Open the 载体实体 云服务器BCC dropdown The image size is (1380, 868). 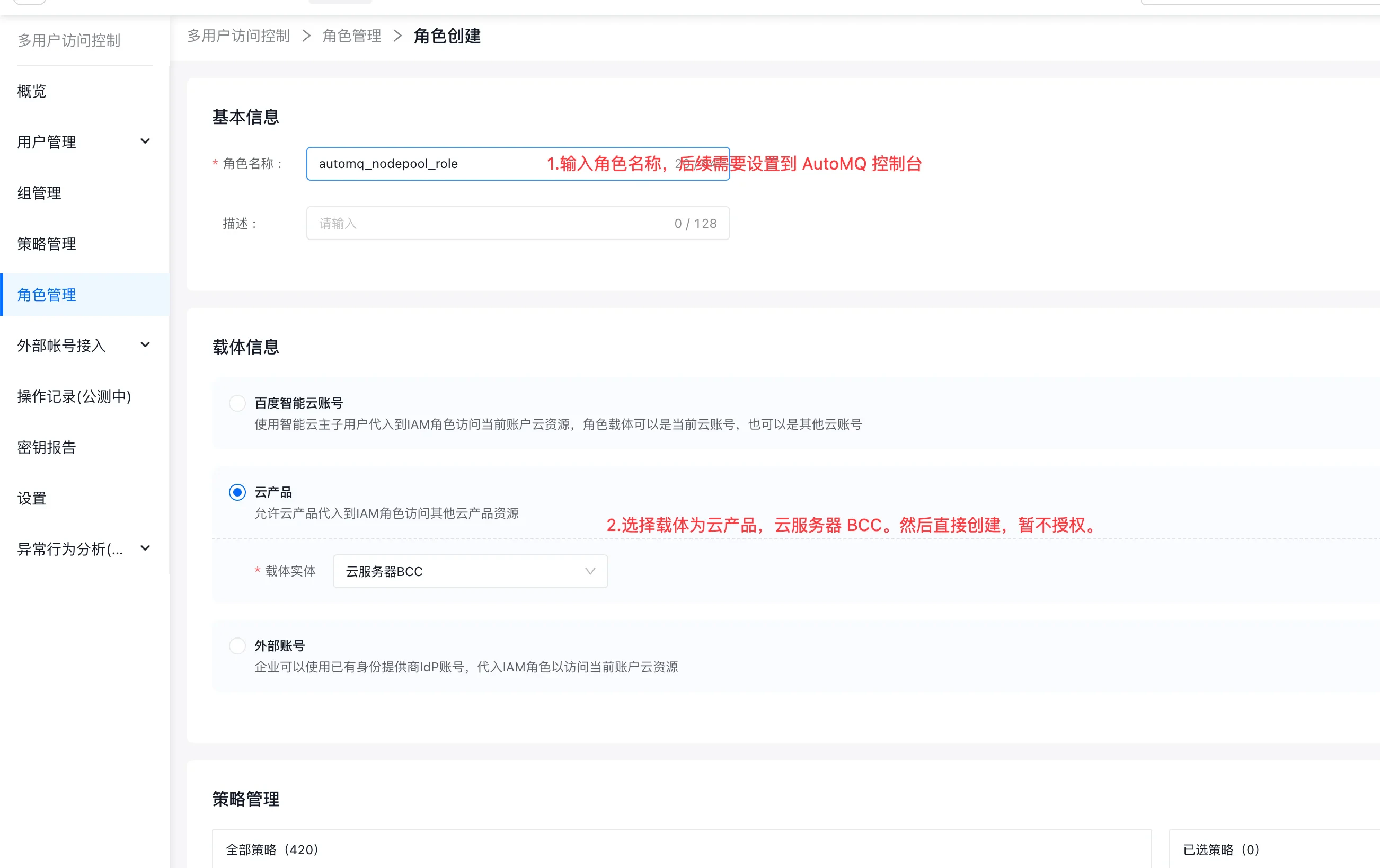[x=470, y=571]
